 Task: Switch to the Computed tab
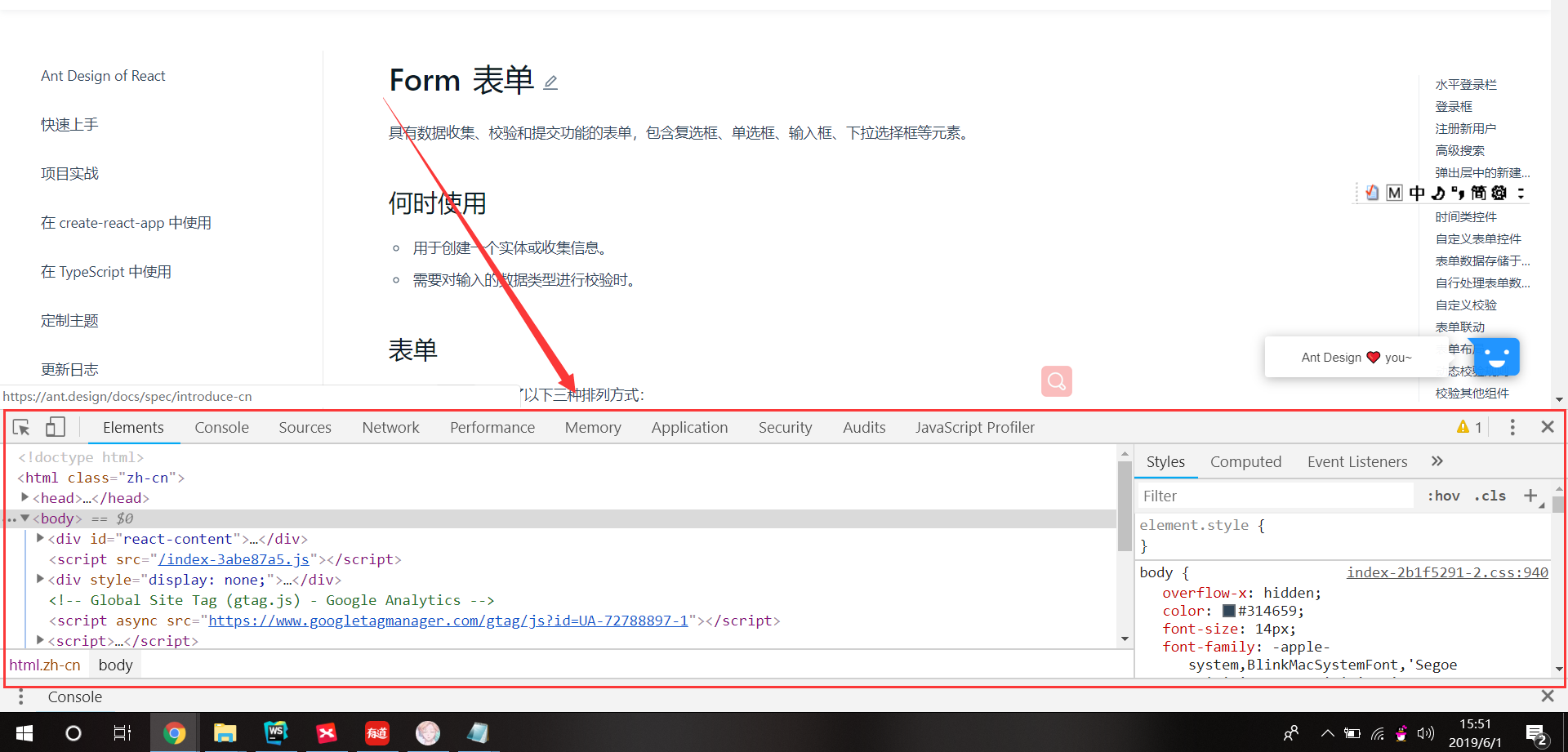point(1245,461)
